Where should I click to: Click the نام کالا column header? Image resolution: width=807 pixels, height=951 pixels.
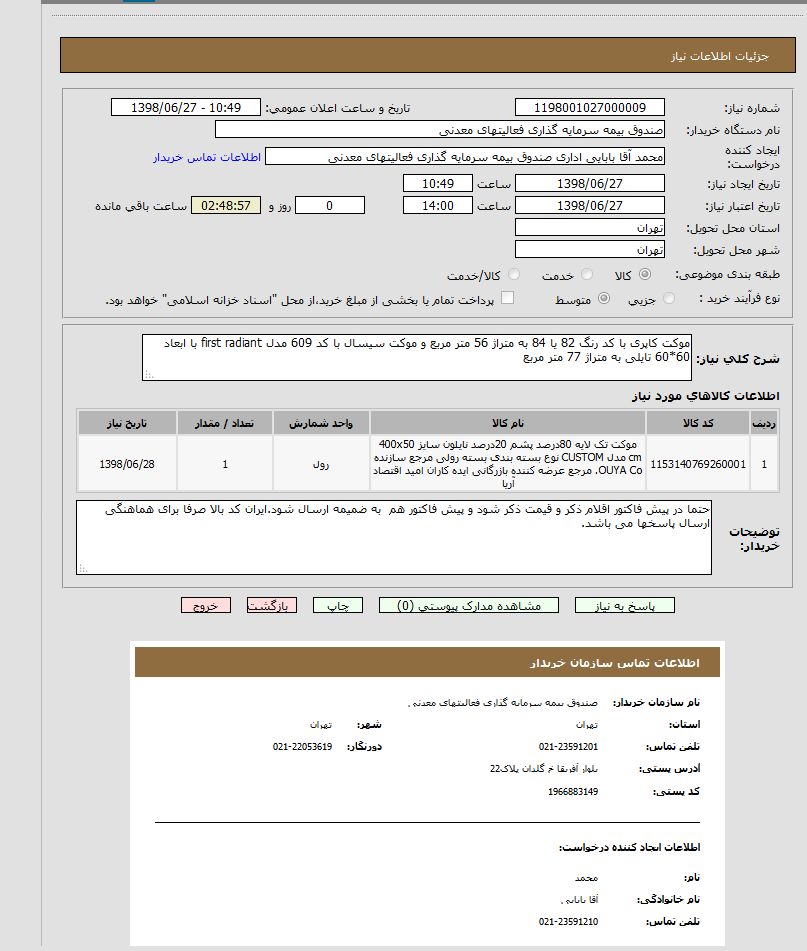[508, 423]
